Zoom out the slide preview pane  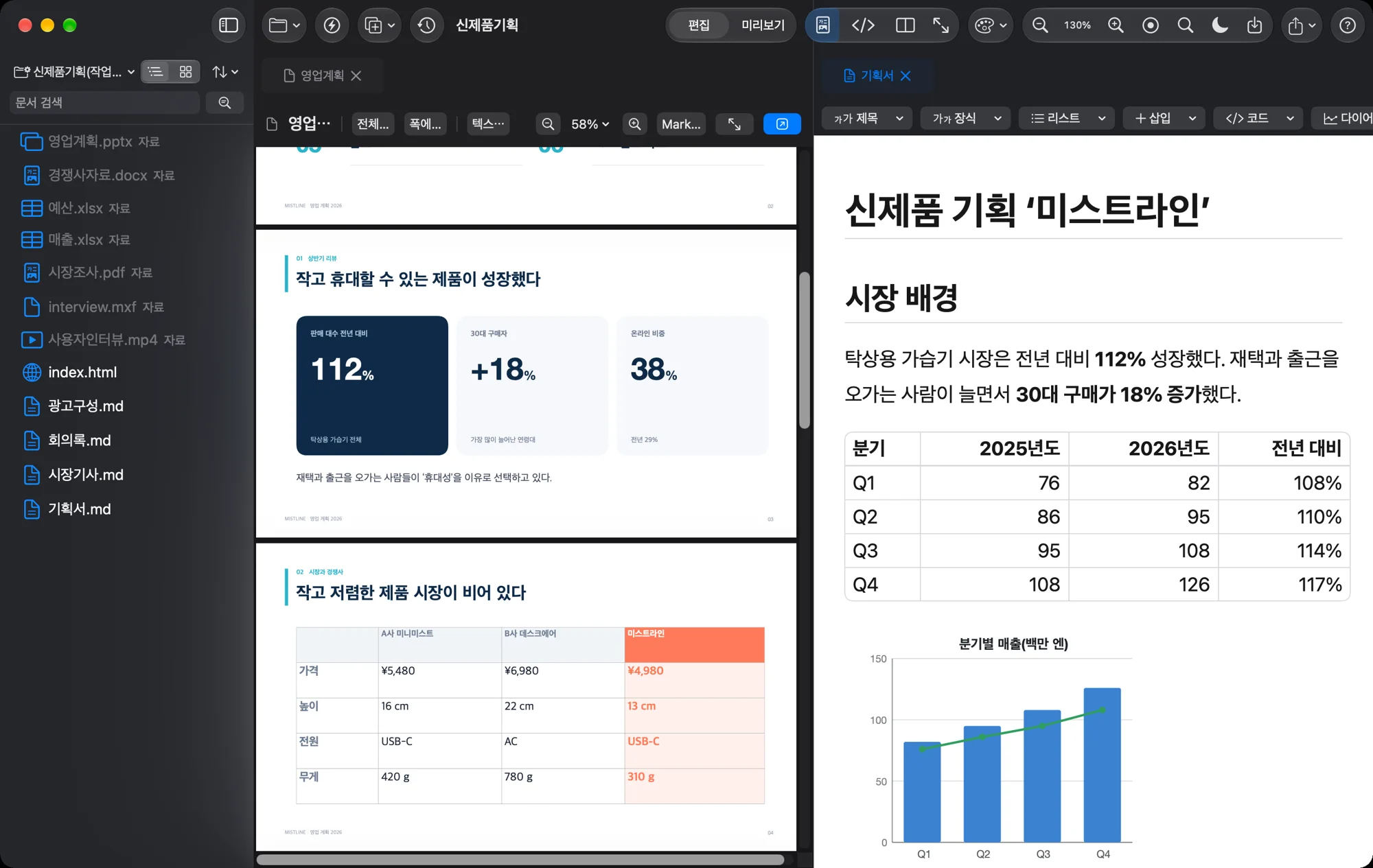coord(548,124)
